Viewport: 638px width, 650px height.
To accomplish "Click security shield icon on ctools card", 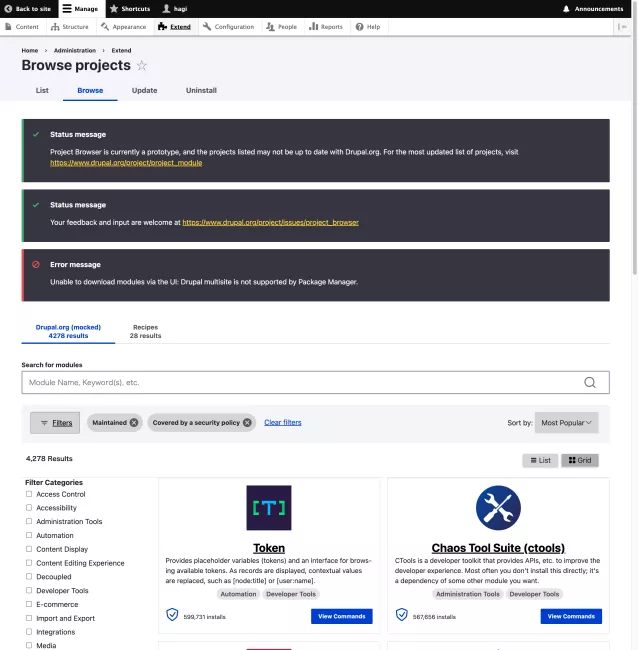I will pos(401,614).
